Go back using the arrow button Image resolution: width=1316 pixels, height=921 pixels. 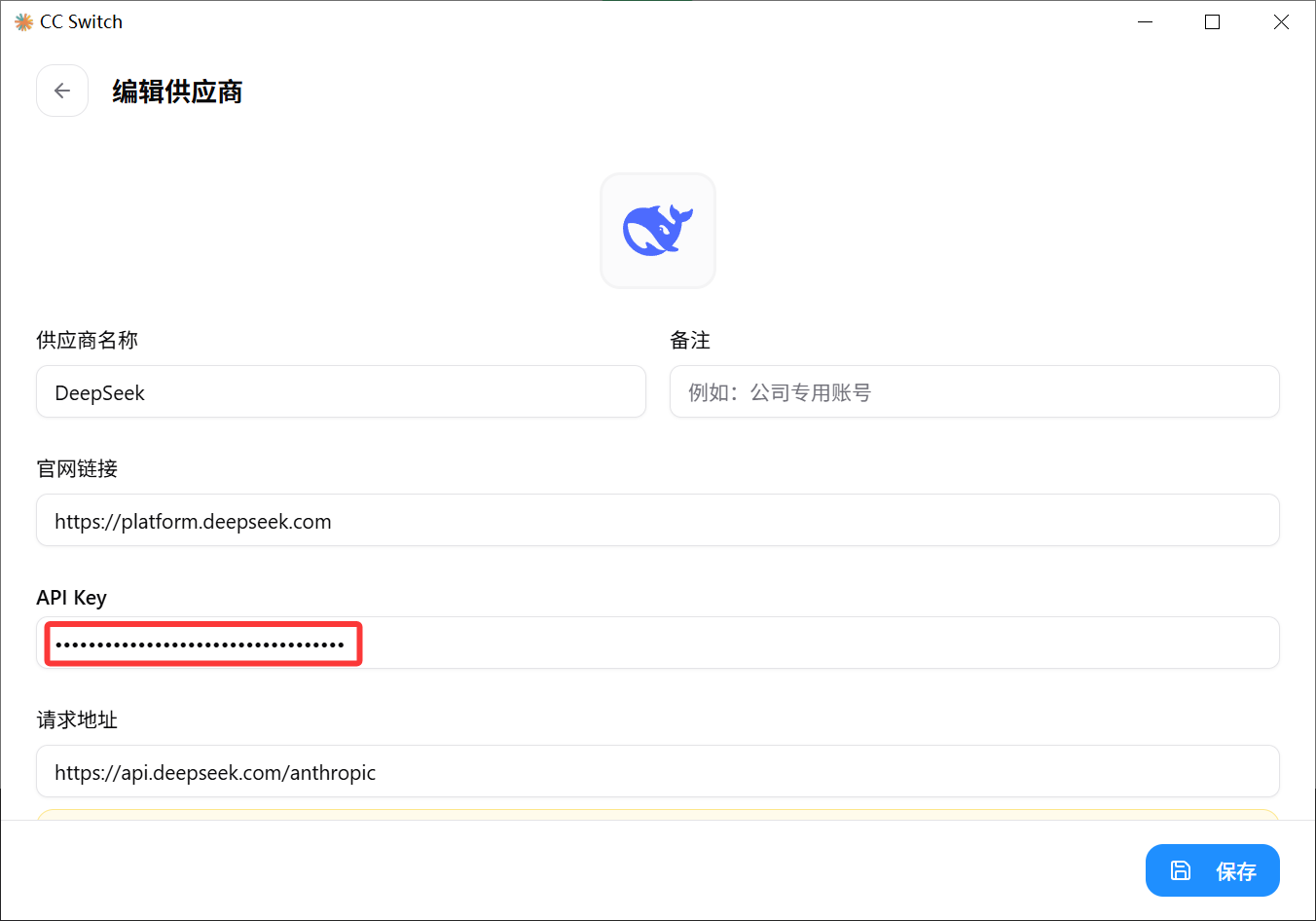coord(62,91)
